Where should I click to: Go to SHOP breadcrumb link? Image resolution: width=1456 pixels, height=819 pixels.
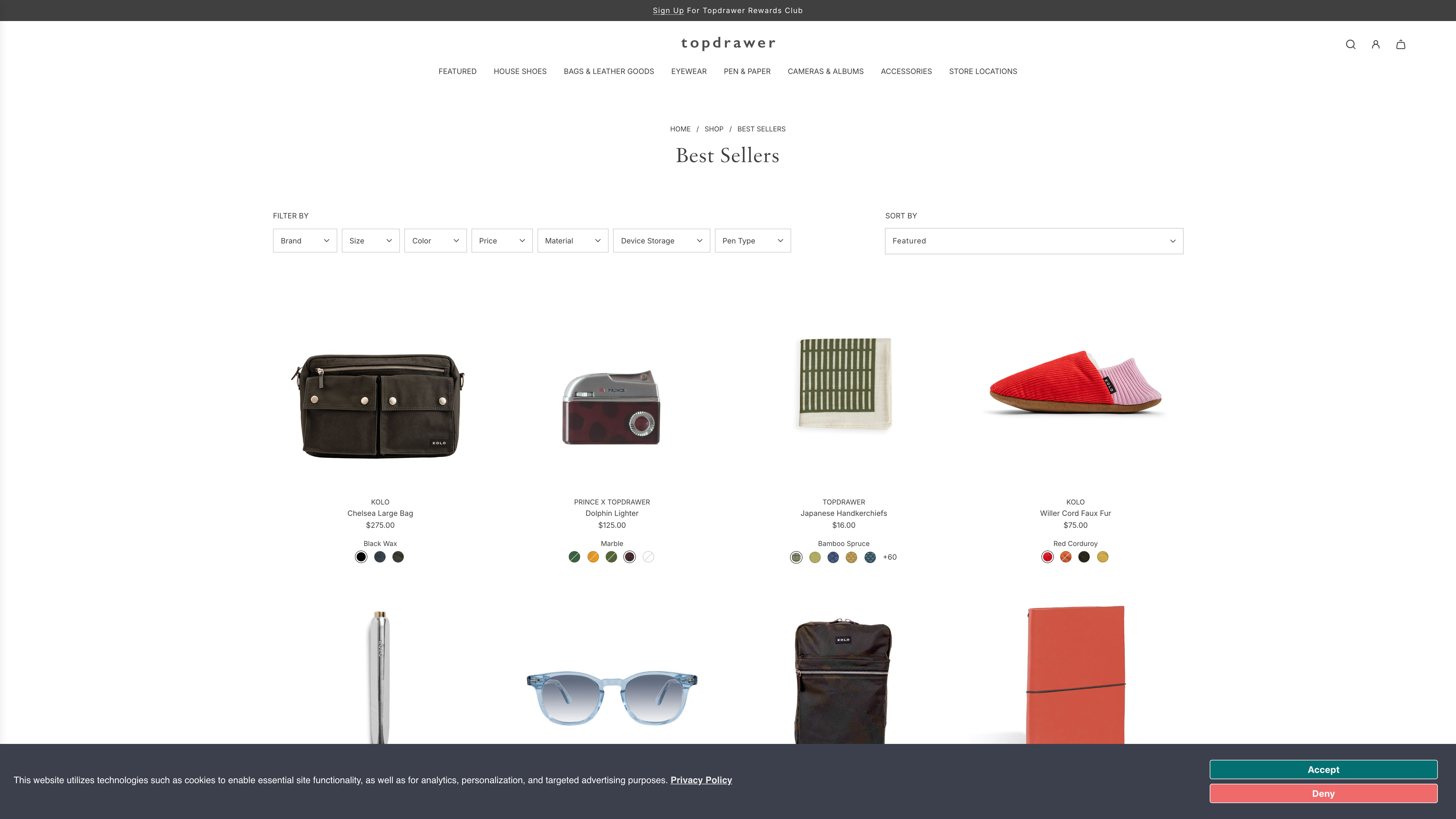(714, 129)
